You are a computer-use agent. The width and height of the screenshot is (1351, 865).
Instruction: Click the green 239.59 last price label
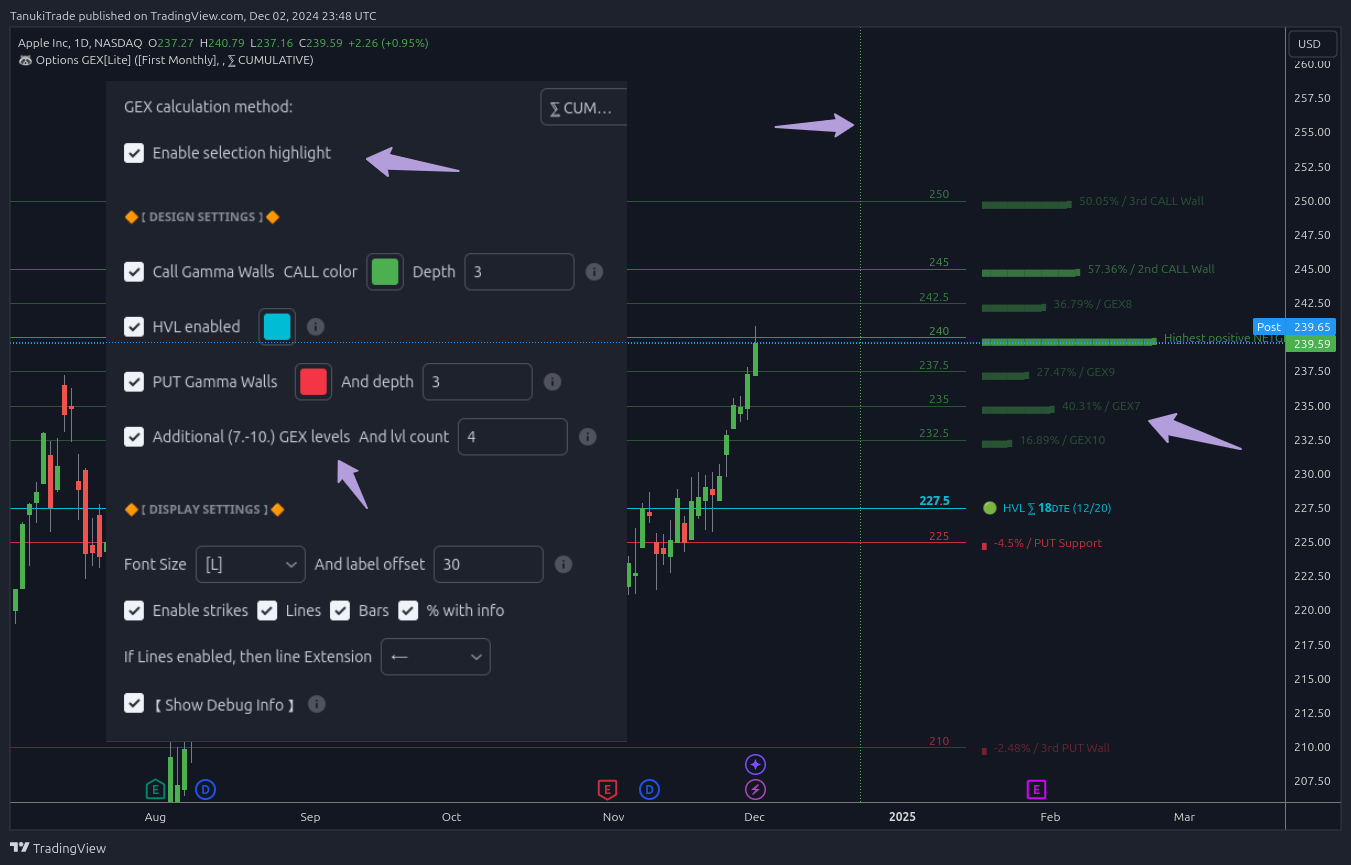tap(1309, 344)
